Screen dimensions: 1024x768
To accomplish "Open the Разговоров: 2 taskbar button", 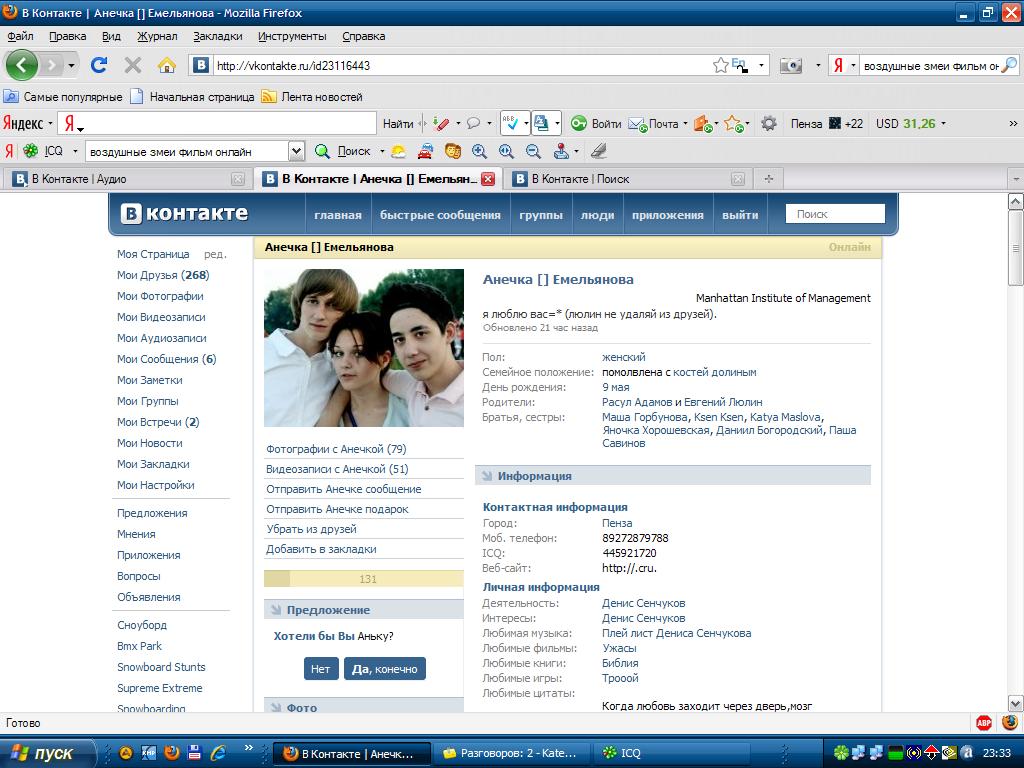I will tap(511, 753).
